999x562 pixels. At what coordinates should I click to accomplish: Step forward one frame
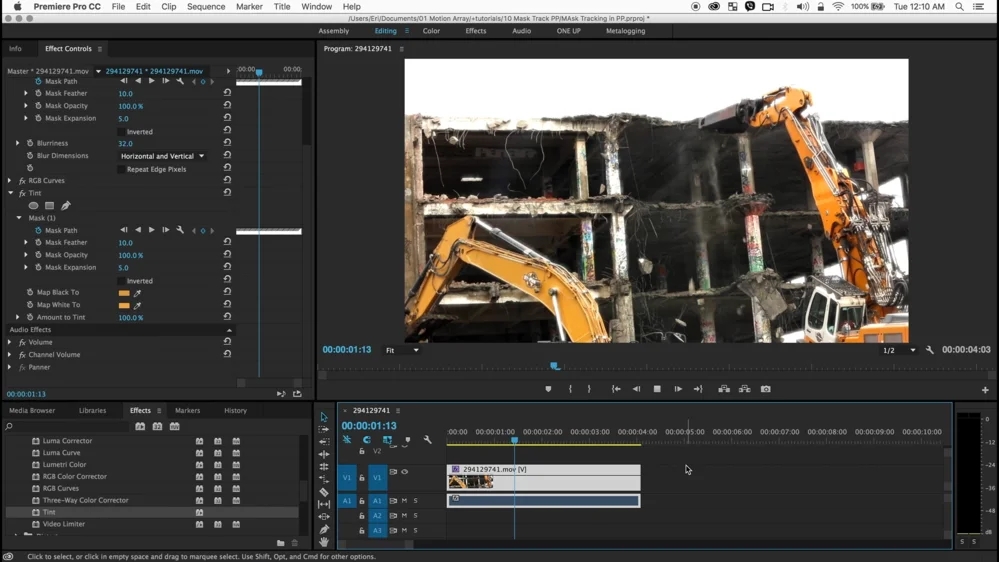678,389
